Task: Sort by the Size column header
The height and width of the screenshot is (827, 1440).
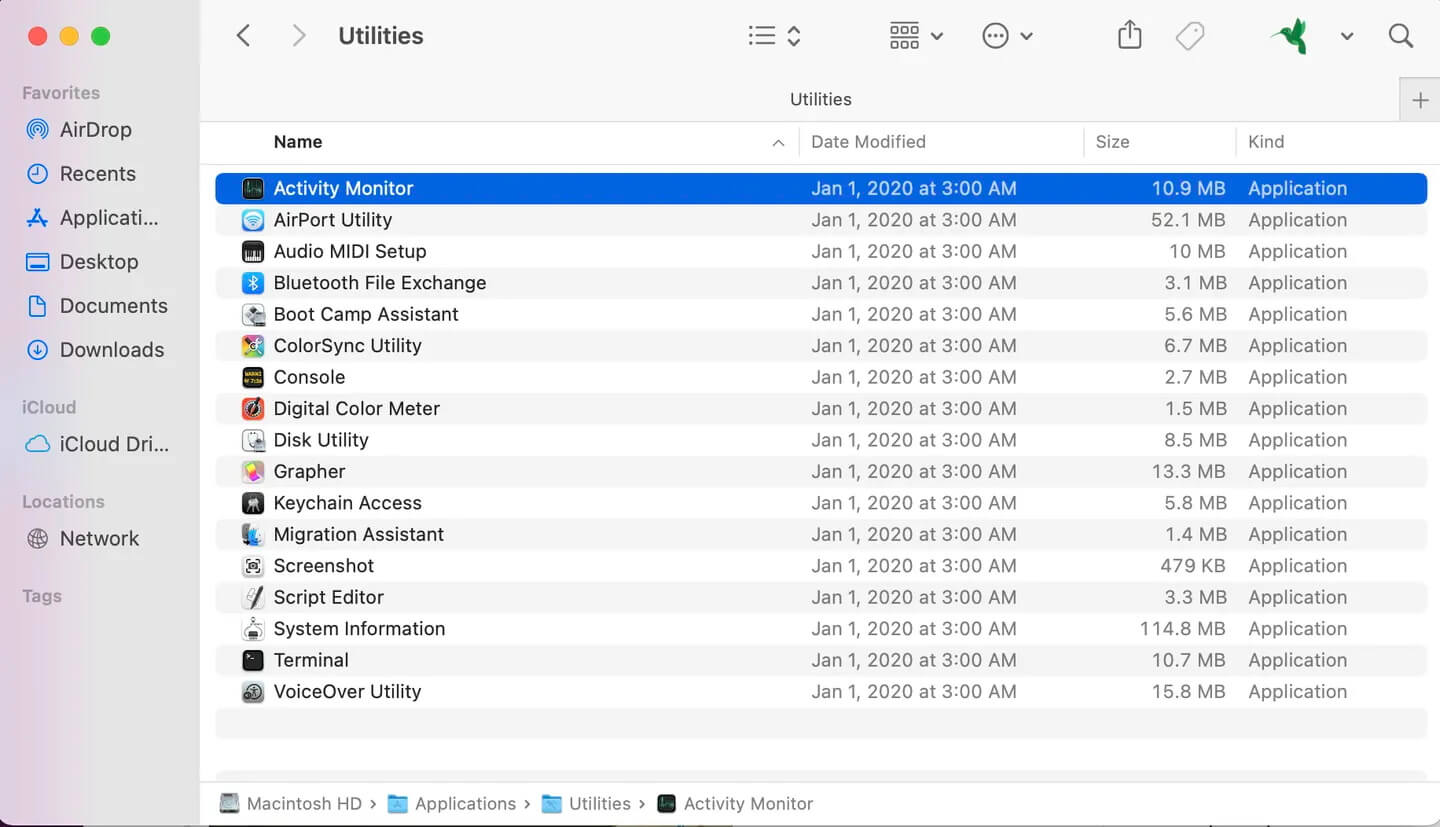Action: tap(1112, 142)
